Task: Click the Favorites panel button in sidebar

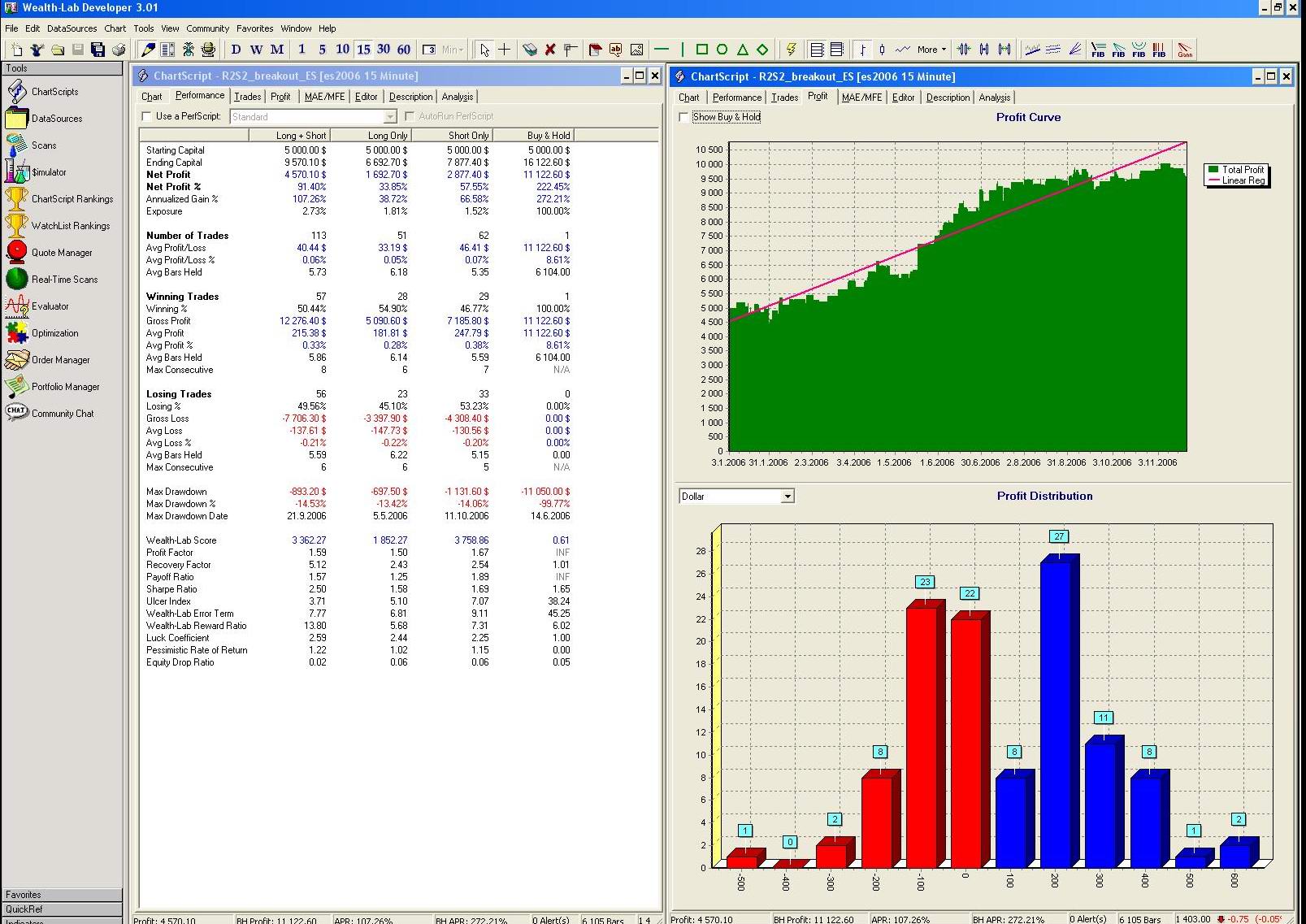Action: click(62, 895)
